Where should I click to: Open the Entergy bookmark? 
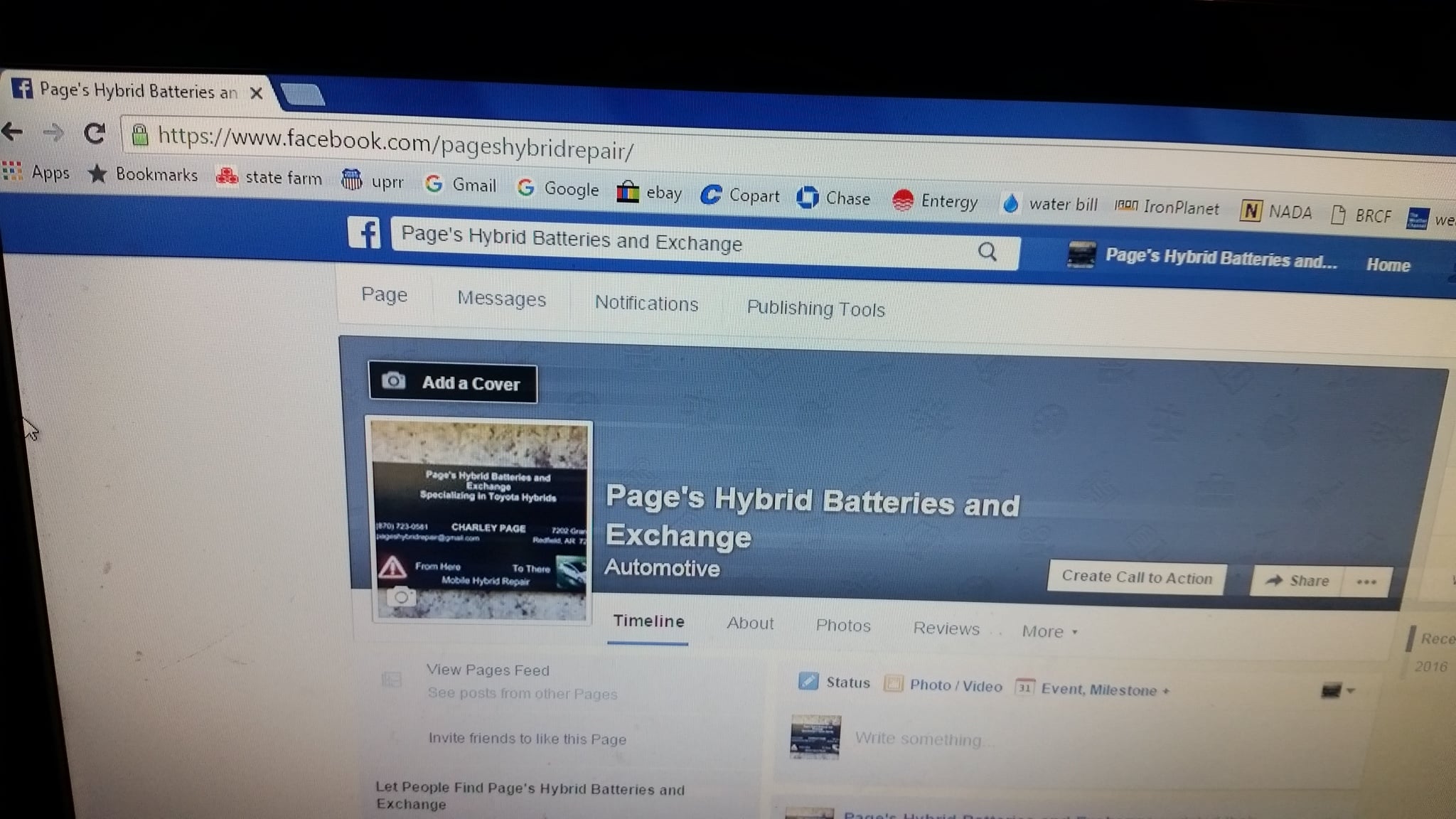(x=935, y=201)
